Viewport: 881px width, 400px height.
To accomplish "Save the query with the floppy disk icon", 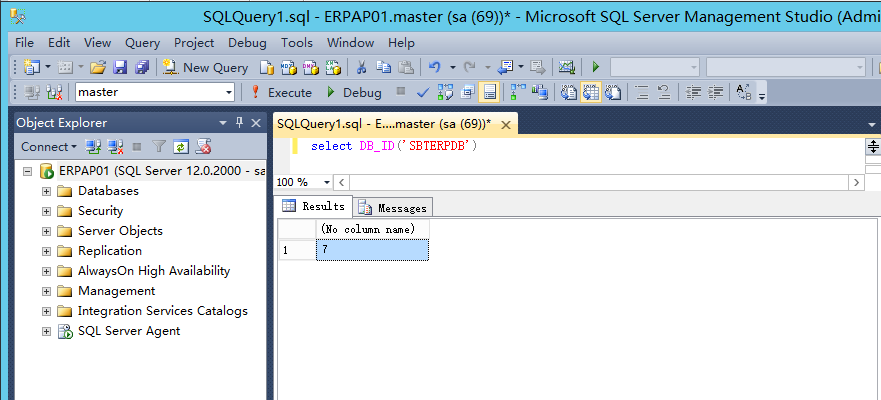I will point(120,67).
